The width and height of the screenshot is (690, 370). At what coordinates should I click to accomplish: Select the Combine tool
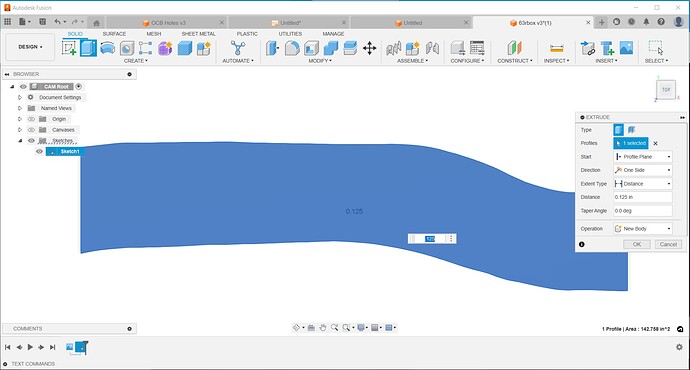330,48
